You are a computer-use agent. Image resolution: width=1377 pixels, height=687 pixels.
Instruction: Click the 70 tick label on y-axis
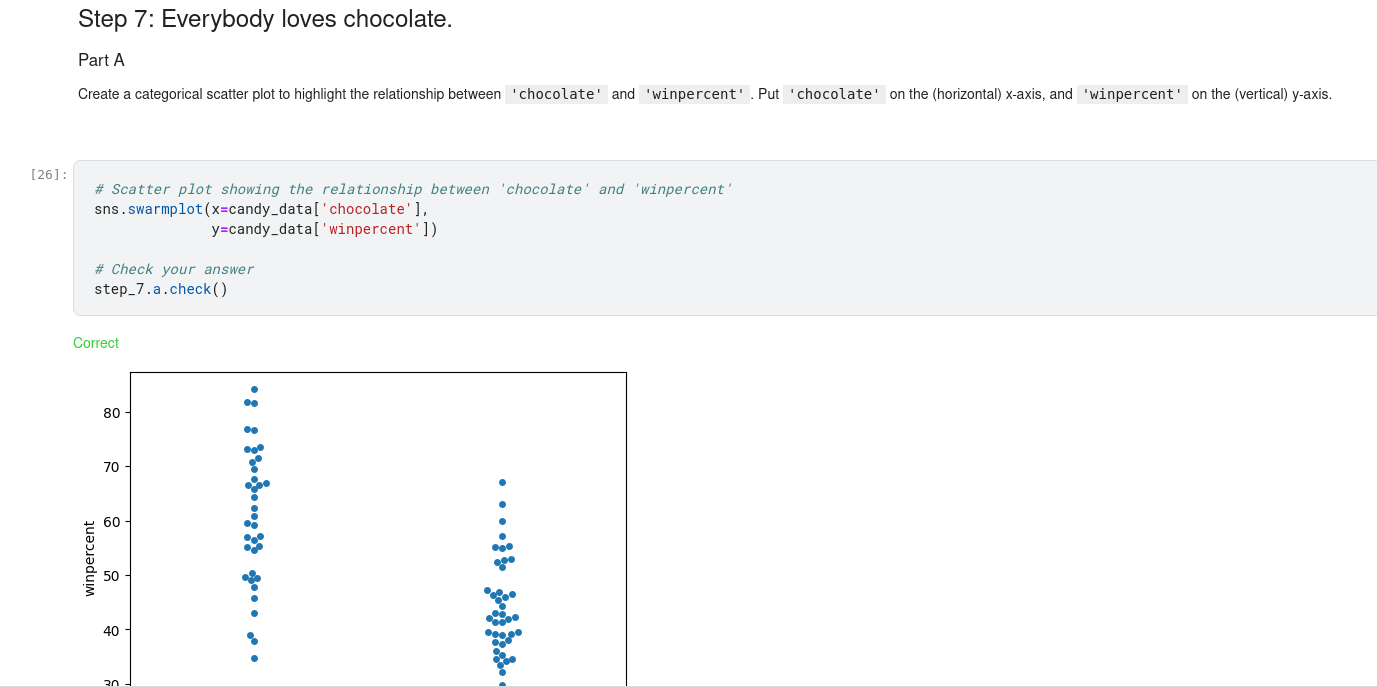pos(111,467)
